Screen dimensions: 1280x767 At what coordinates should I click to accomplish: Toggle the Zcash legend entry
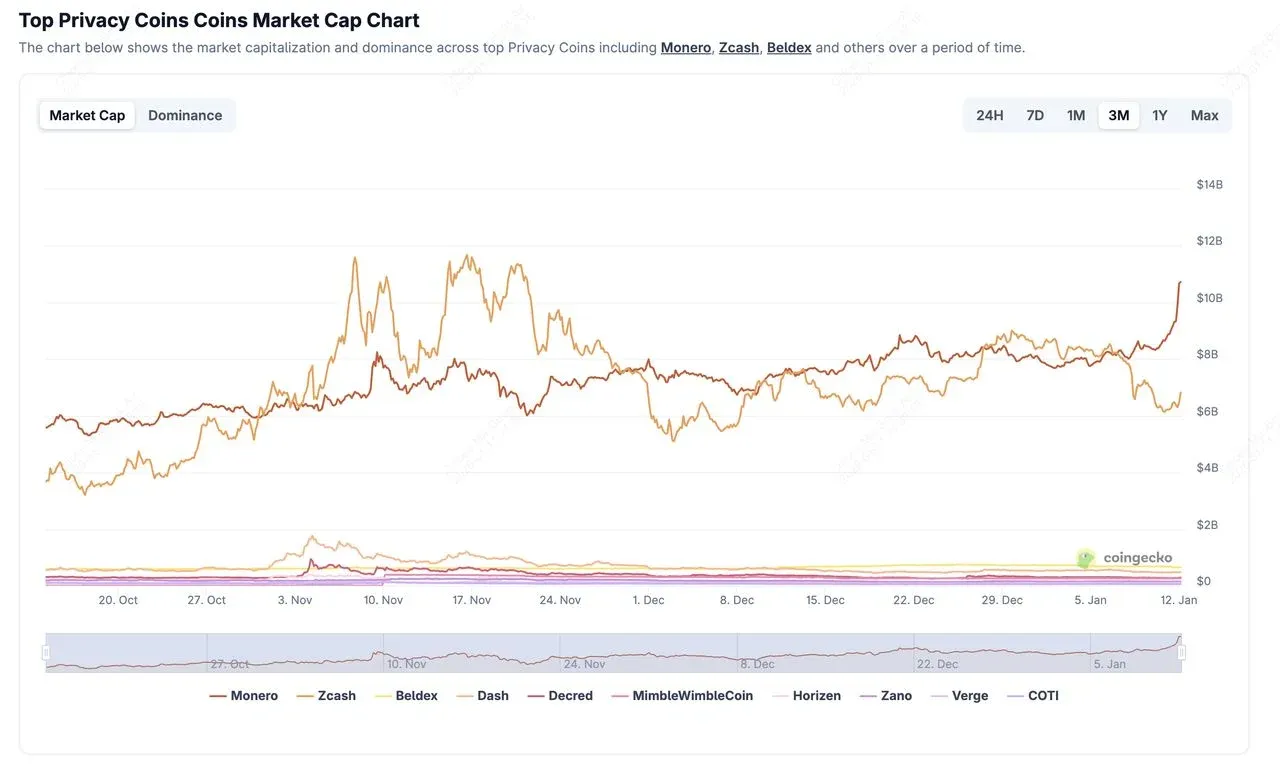point(337,695)
